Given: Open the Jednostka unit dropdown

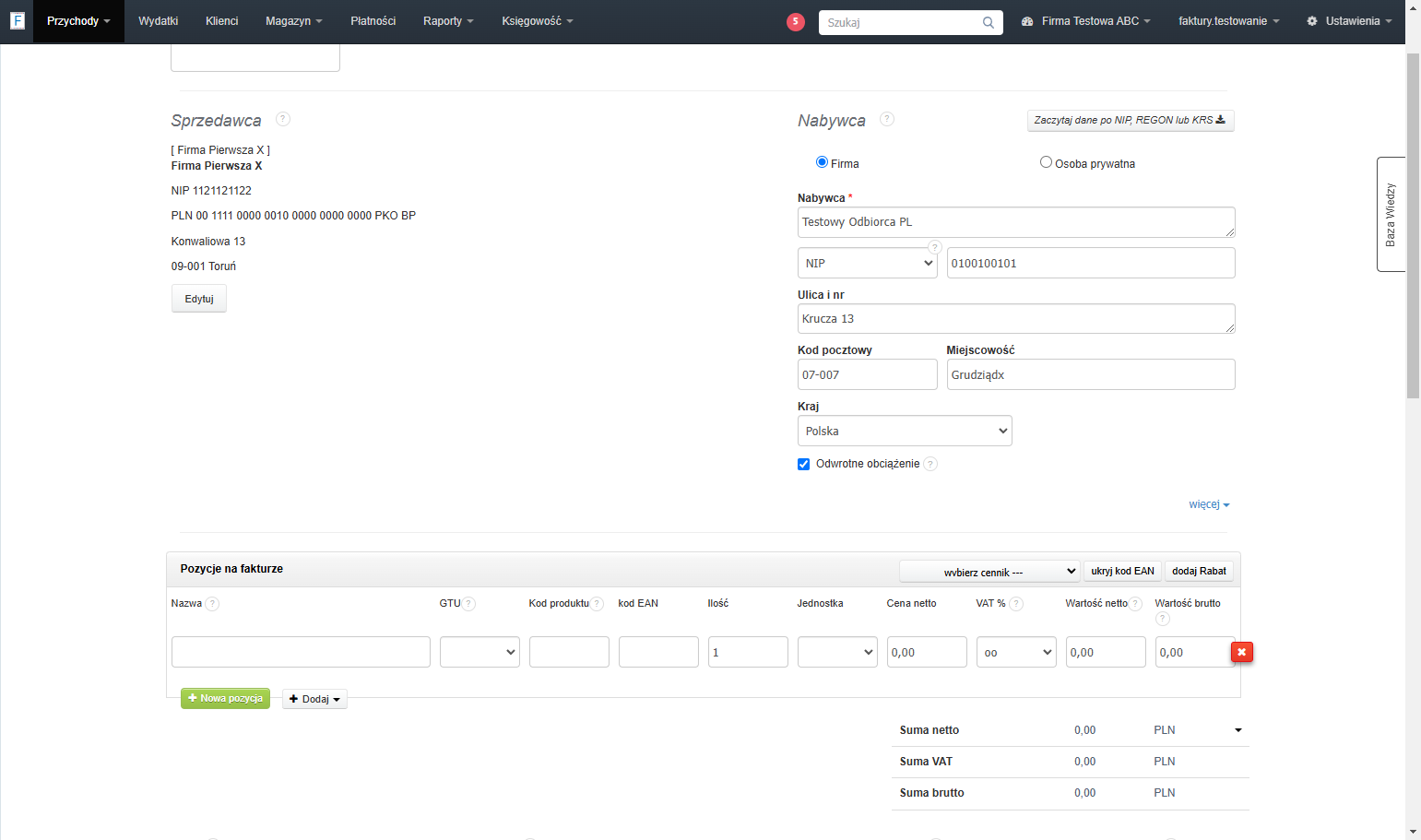Looking at the screenshot, I should [837, 652].
